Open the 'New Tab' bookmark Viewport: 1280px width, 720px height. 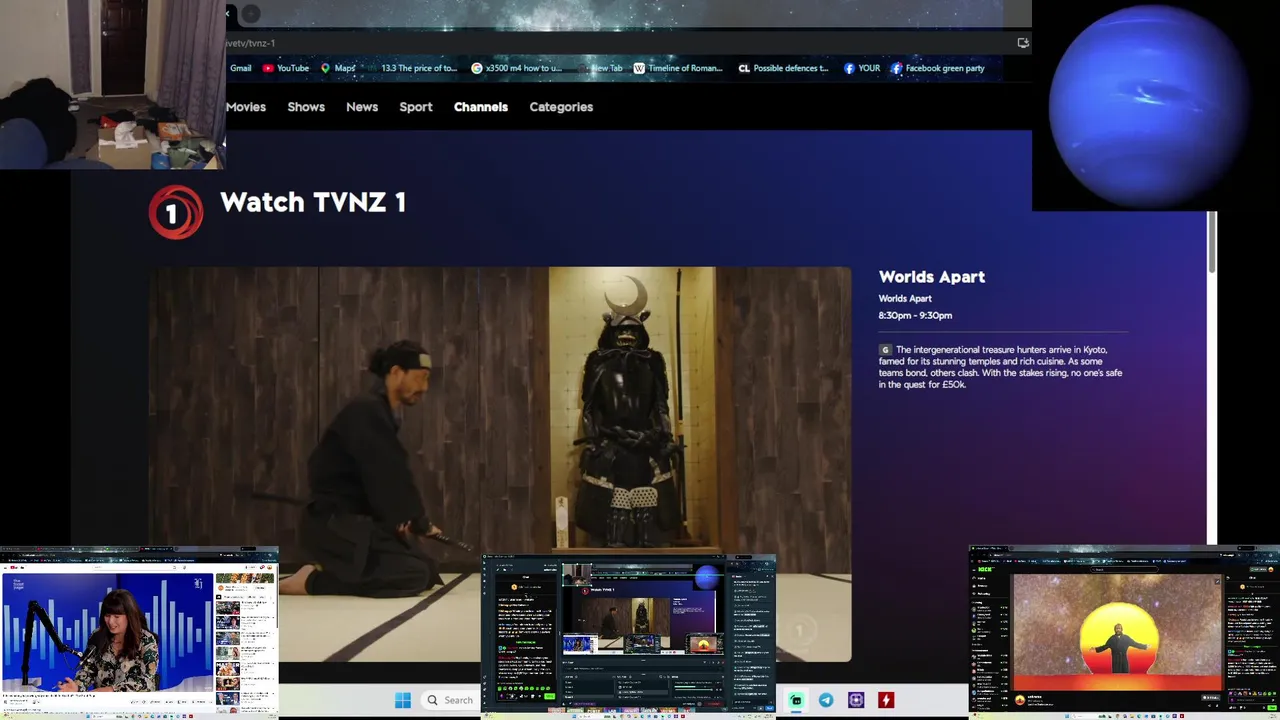coord(600,68)
